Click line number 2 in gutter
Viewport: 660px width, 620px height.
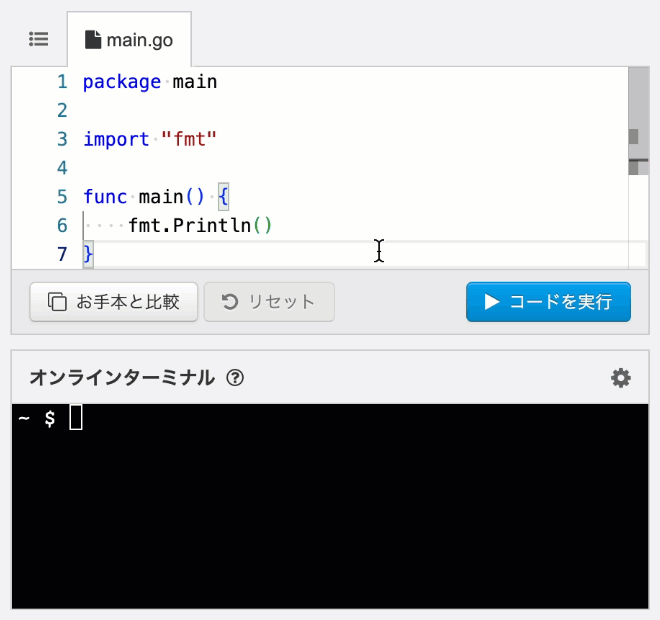(62, 110)
